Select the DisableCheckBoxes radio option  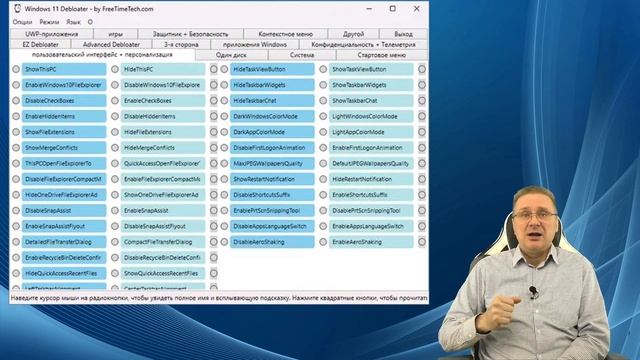point(16,101)
